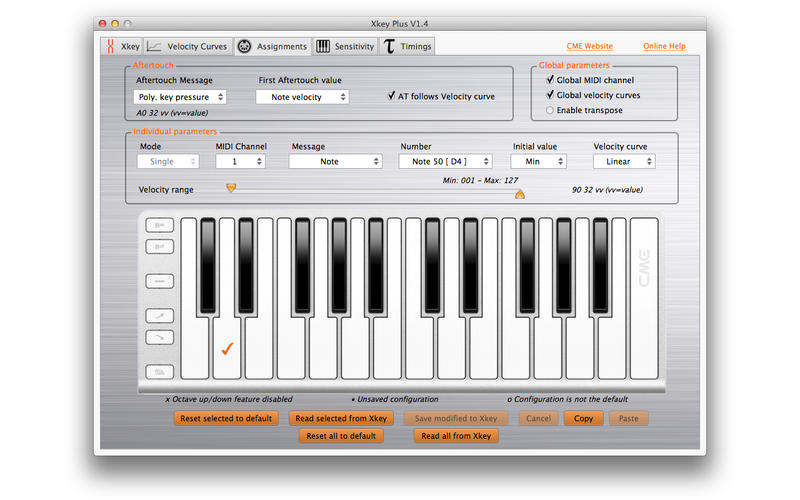Select the eighth black key from the left
800x500 pixels.
[527, 265]
